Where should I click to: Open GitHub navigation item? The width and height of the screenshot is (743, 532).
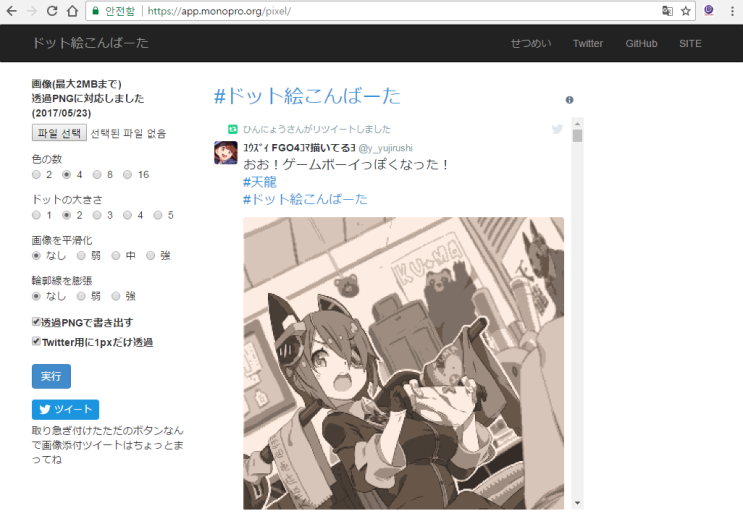[641, 44]
